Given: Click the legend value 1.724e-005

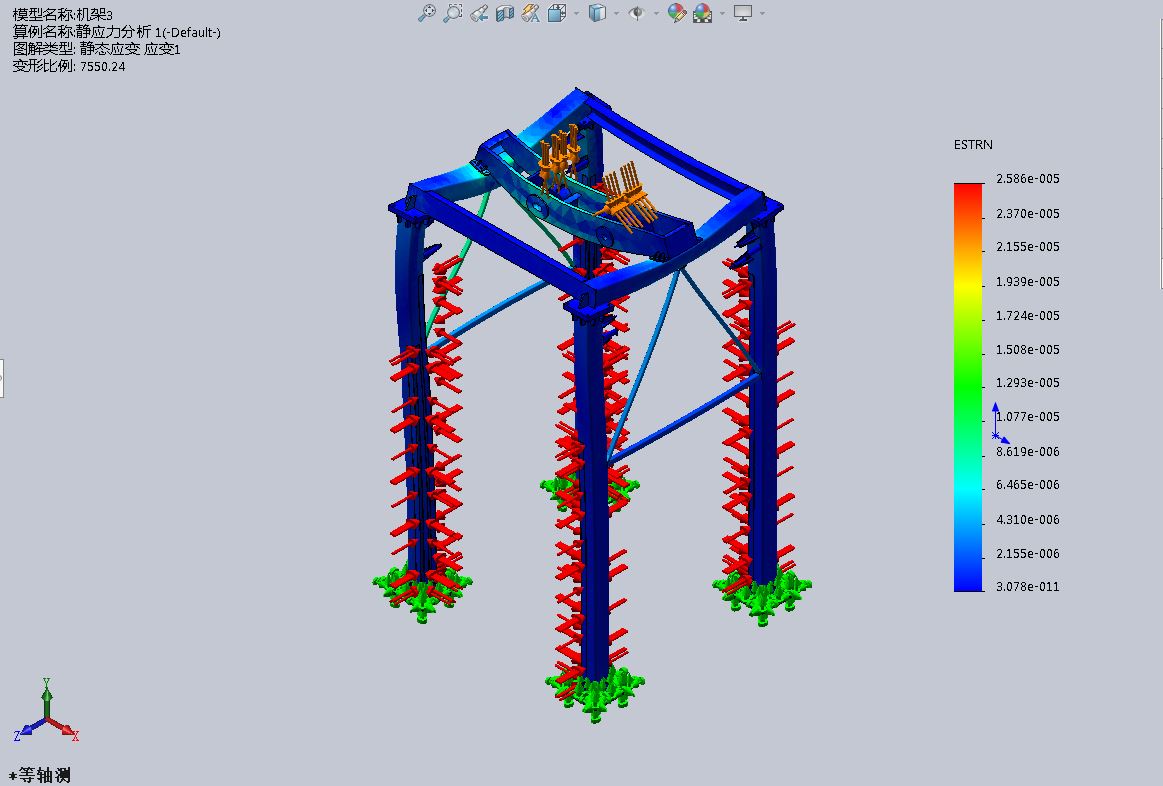Looking at the screenshot, I should point(1028,316).
